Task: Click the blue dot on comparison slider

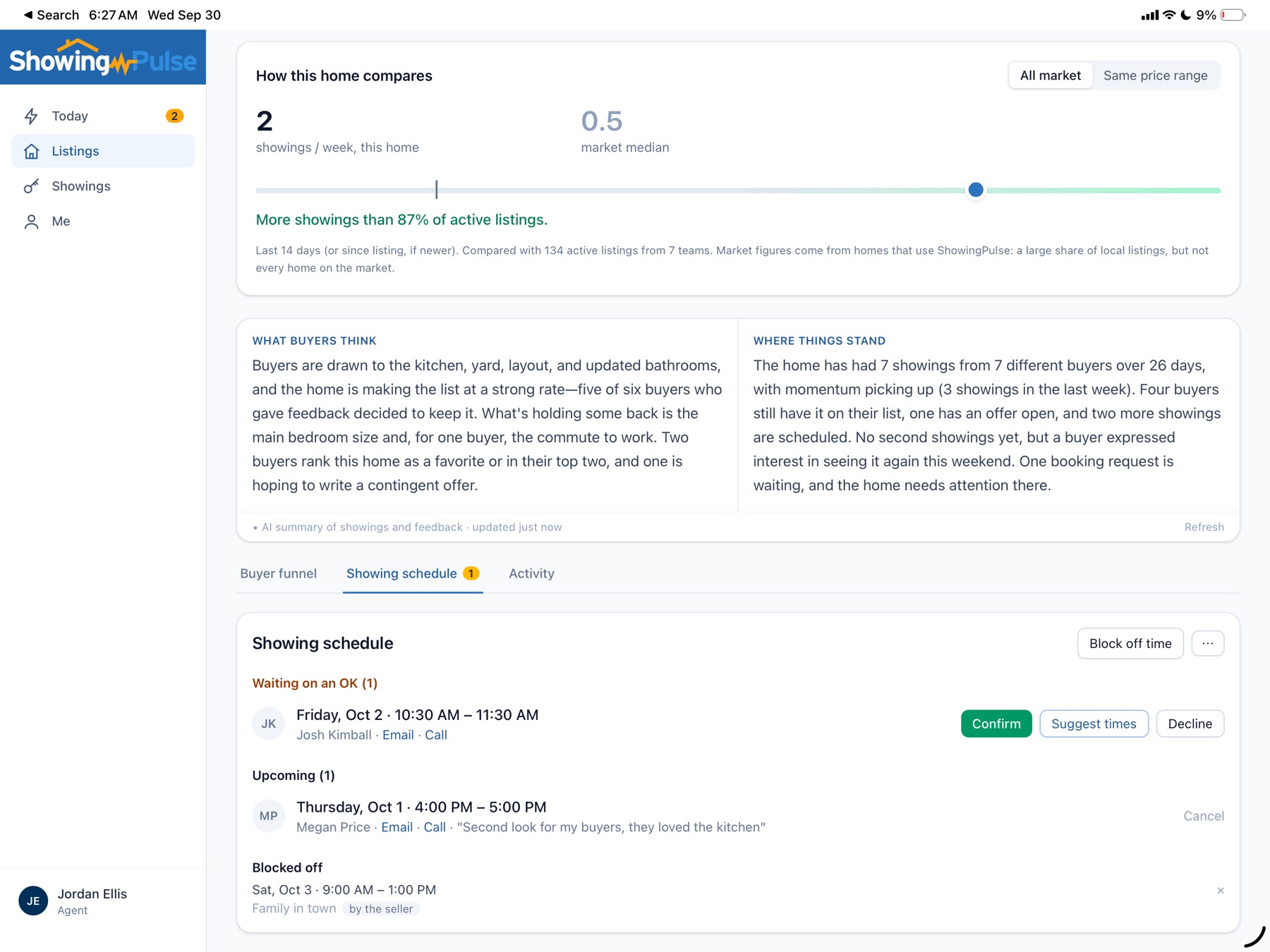Action: [x=975, y=190]
